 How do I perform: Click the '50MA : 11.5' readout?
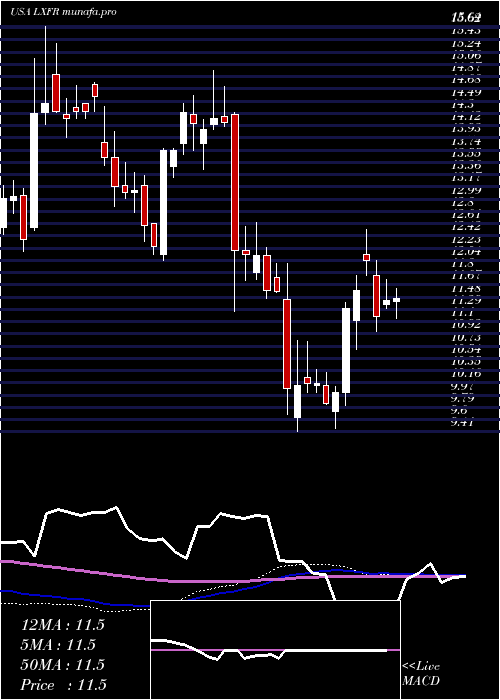point(62,665)
